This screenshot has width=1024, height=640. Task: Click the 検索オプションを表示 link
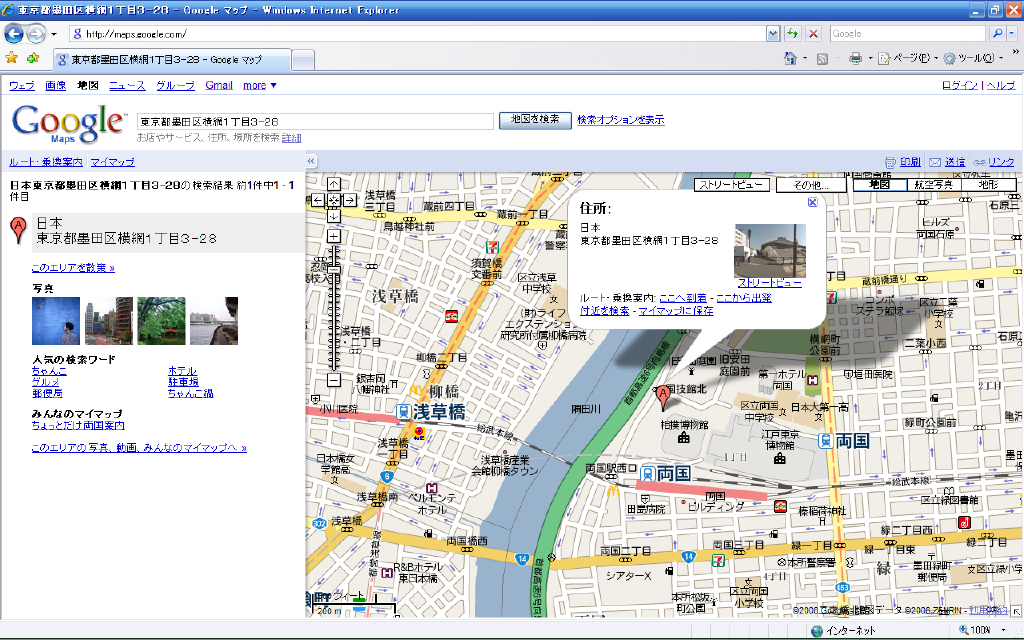pos(620,120)
